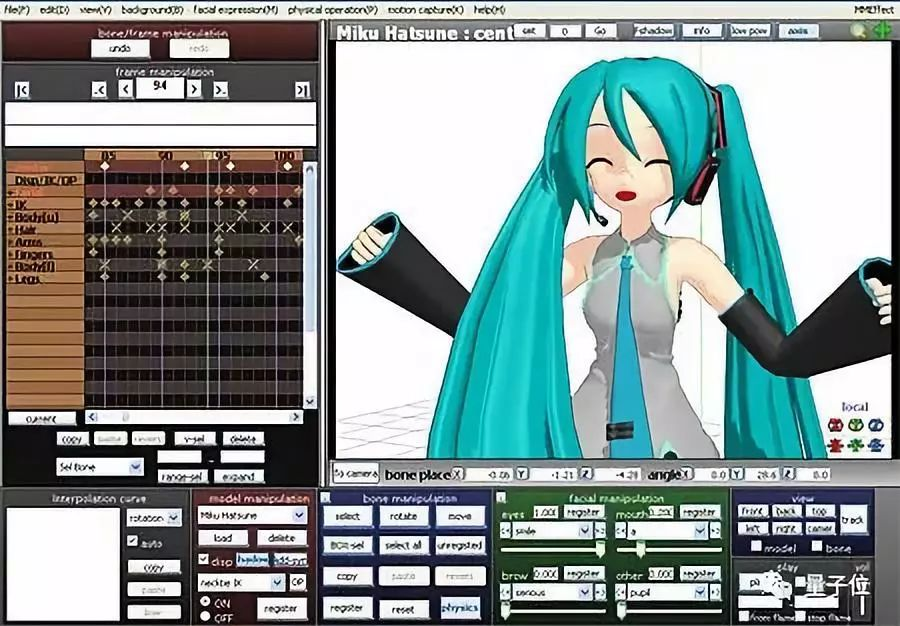Open the file menu
Viewport: 900px width, 626px height.
[x=17, y=10]
